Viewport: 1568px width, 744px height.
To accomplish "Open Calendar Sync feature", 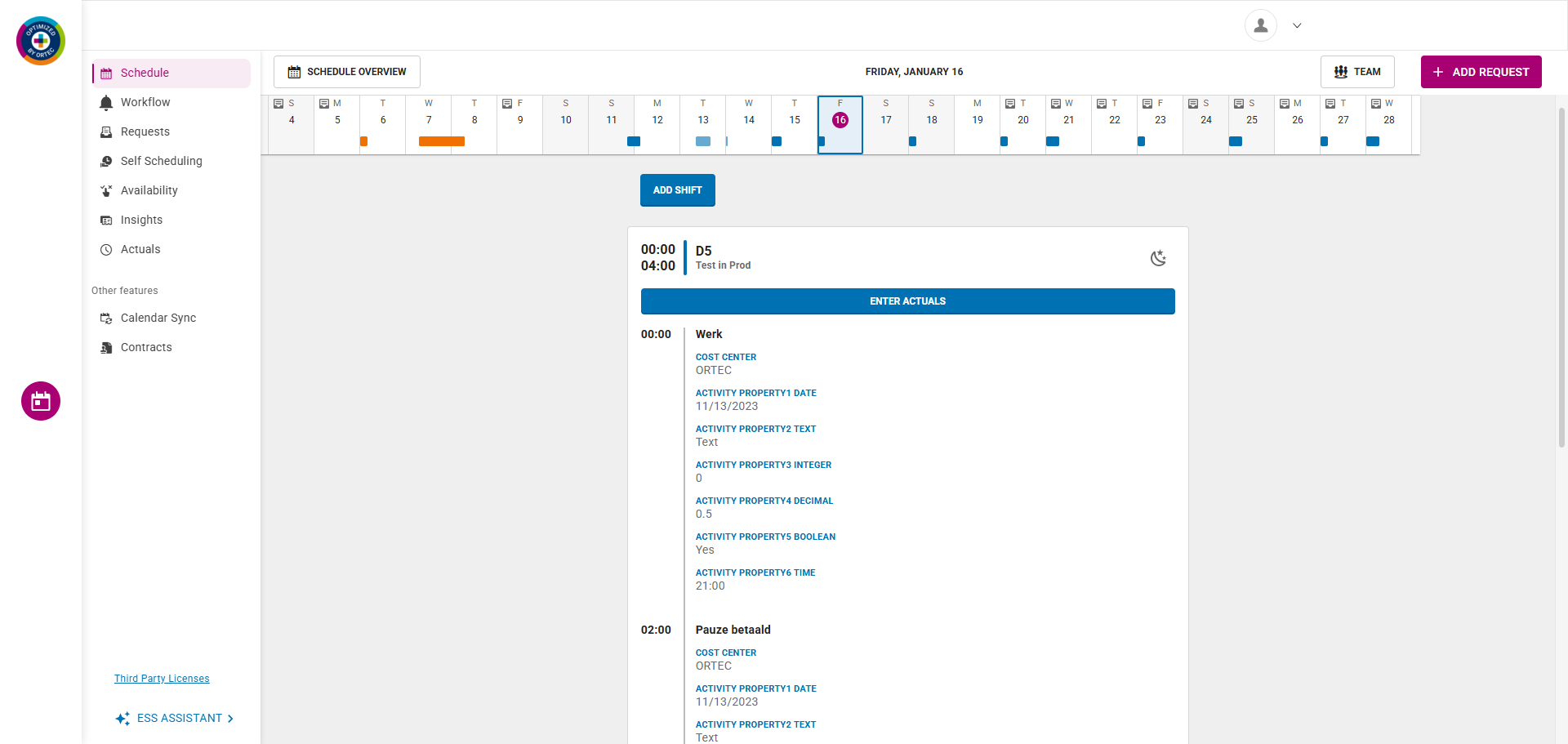I will (171, 318).
